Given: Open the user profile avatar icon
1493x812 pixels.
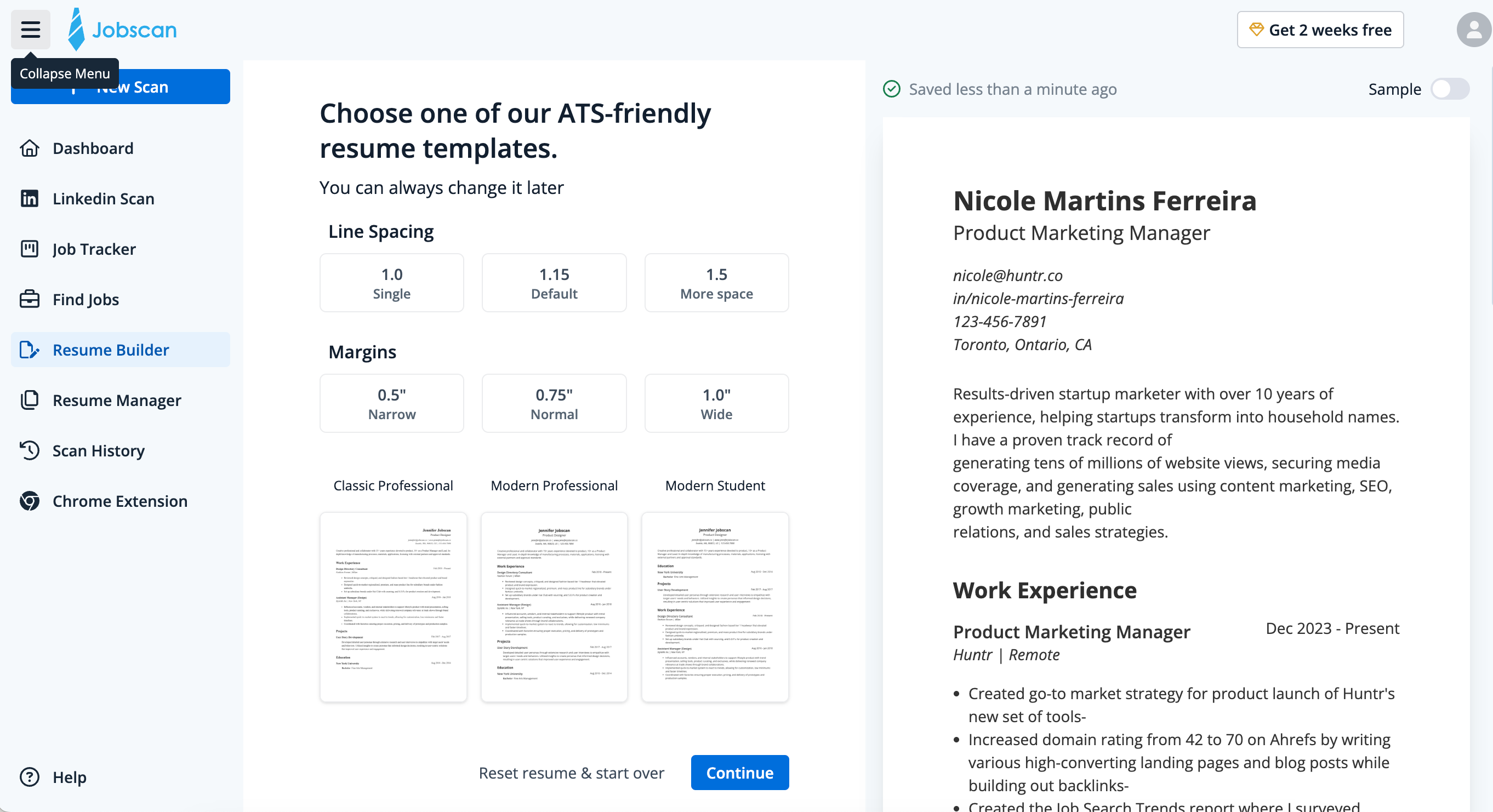Looking at the screenshot, I should (x=1473, y=30).
